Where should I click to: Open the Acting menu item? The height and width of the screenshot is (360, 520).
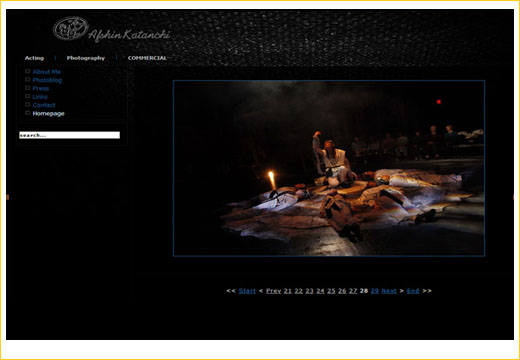pyautogui.click(x=34, y=58)
